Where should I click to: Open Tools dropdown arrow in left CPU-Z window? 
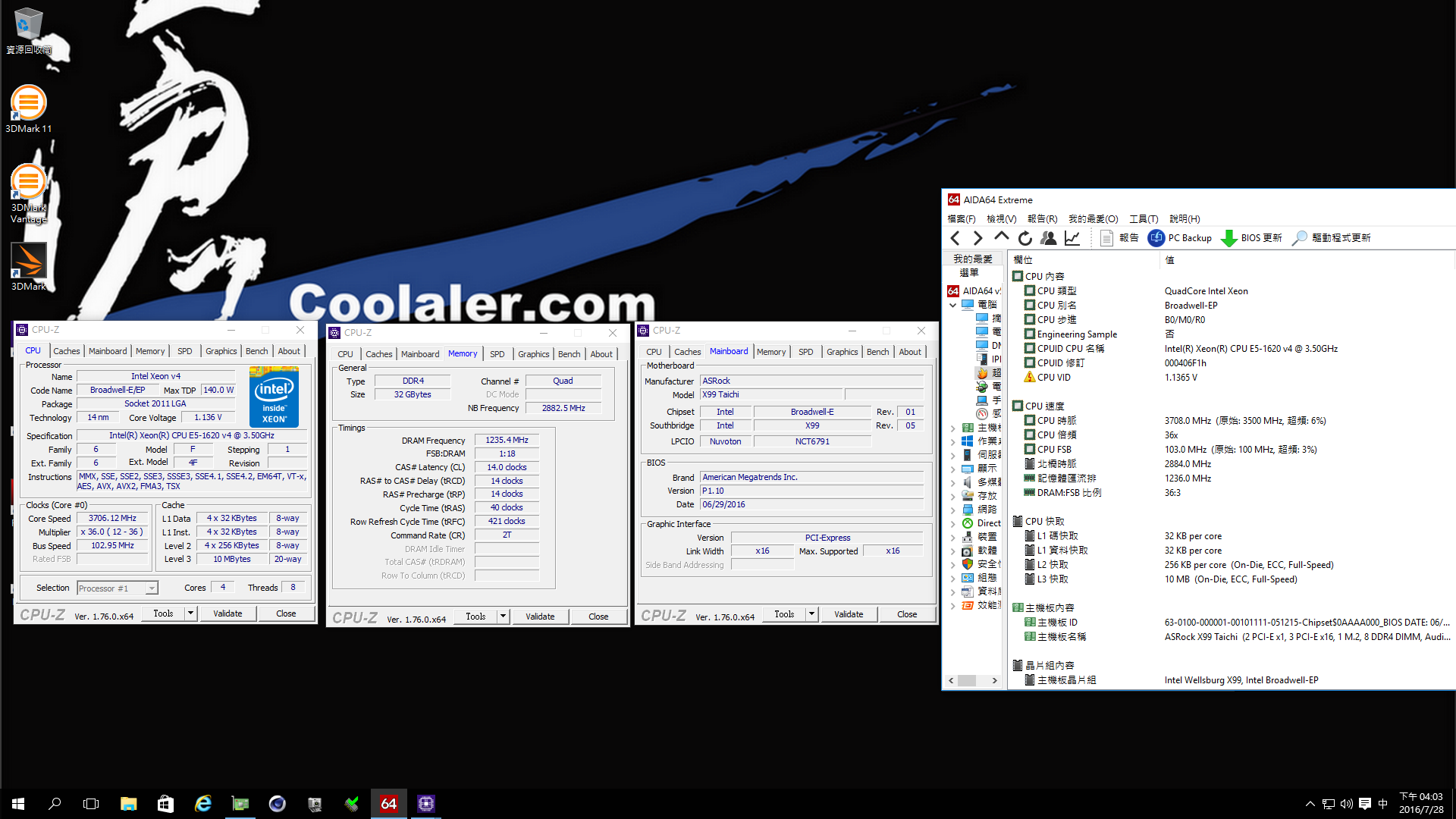pos(190,613)
